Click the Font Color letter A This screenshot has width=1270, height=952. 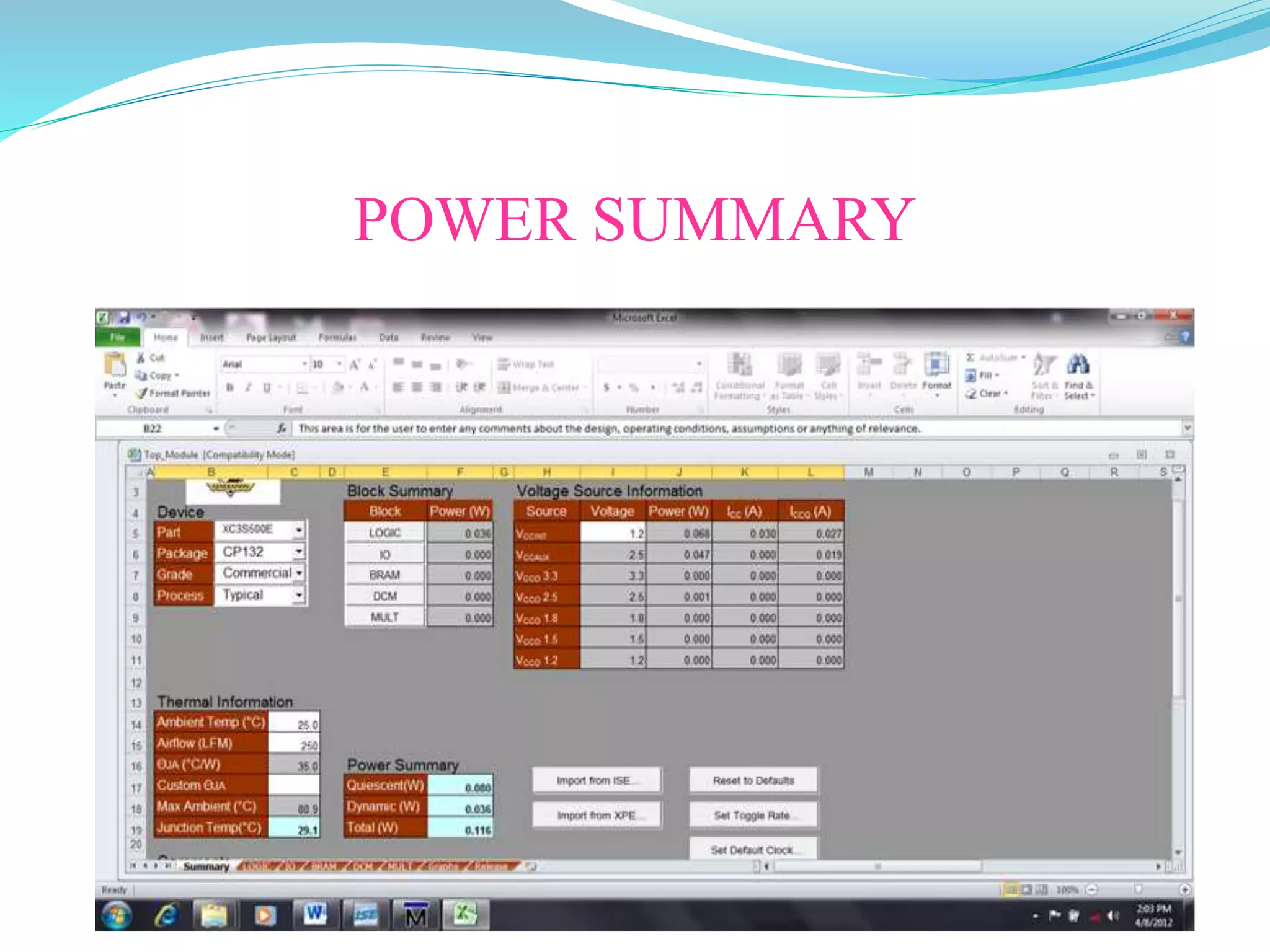tap(365, 387)
